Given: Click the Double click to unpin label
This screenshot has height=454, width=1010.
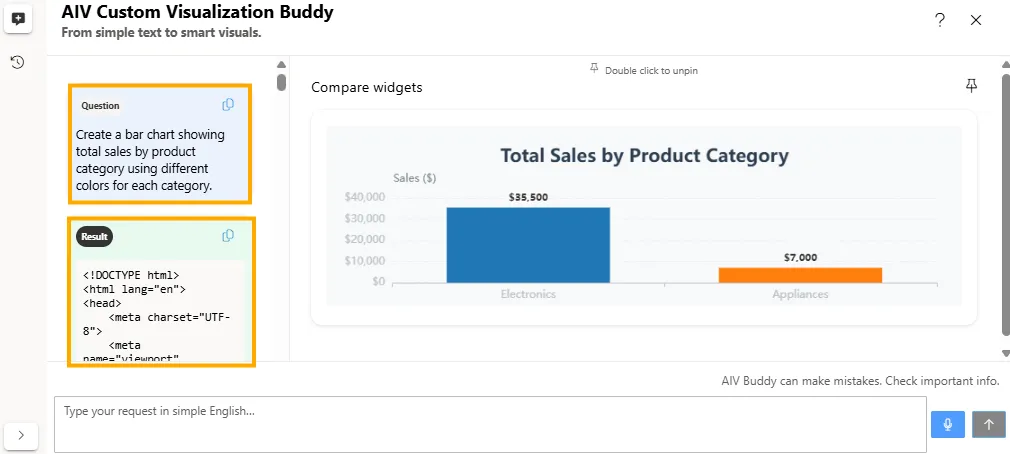Looking at the screenshot, I should pyautogui.click(x=651, y=70).
